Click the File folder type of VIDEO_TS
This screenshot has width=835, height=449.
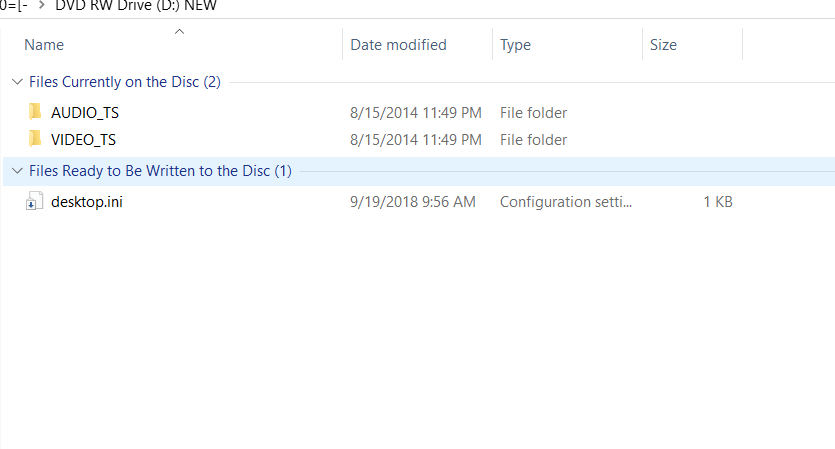tap(533, 140)
